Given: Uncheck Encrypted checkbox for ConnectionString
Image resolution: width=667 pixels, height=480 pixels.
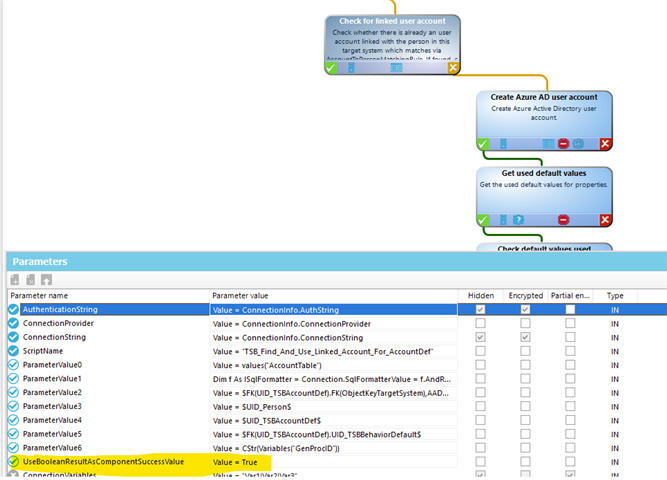Looking at the screenshot, I should (x=525, y=337).
